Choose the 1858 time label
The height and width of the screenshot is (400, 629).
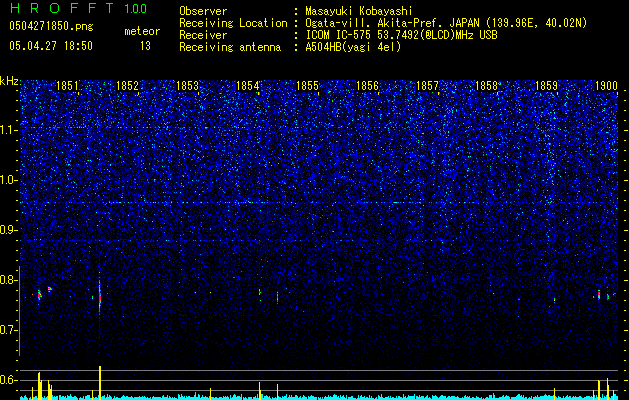(487, 86)
